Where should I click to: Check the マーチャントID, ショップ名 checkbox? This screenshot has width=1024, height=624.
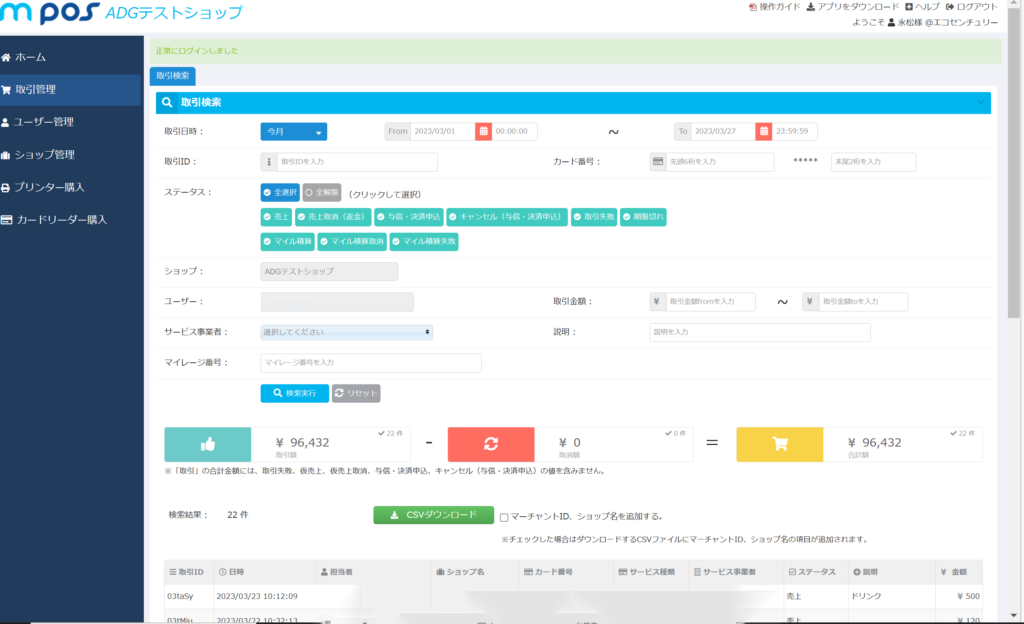coord(504,517)
